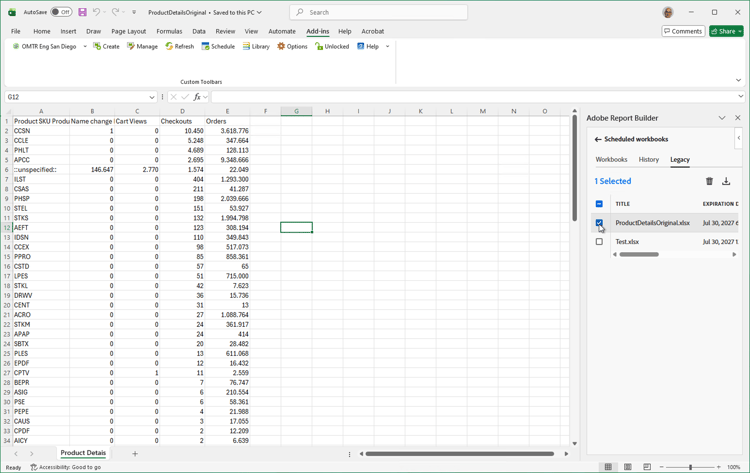Click the Insert Function fx icon
The image size is (750, 473).
pos(197,97)
